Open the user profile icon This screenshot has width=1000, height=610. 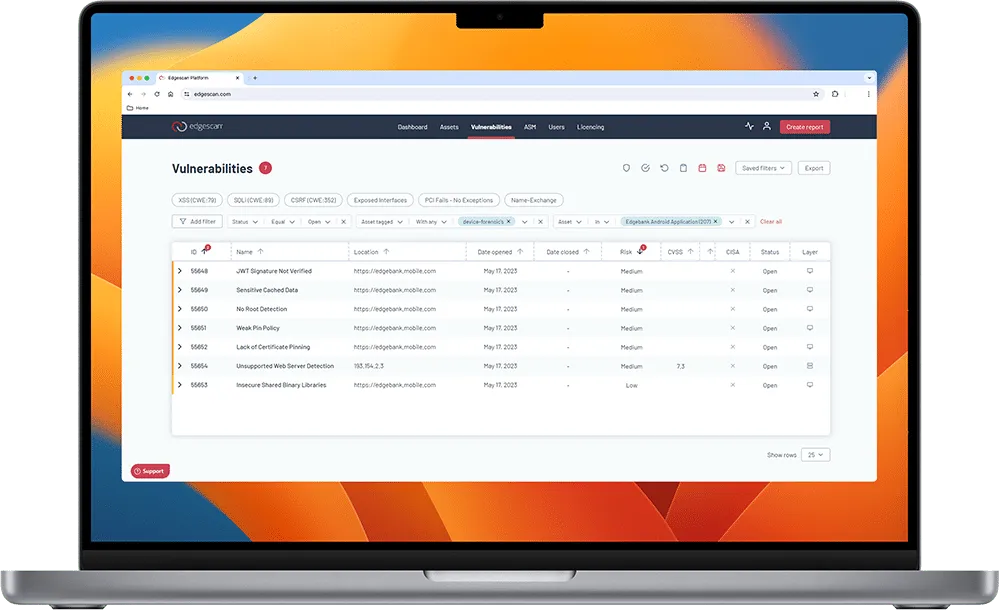click(x=767, y=126)
